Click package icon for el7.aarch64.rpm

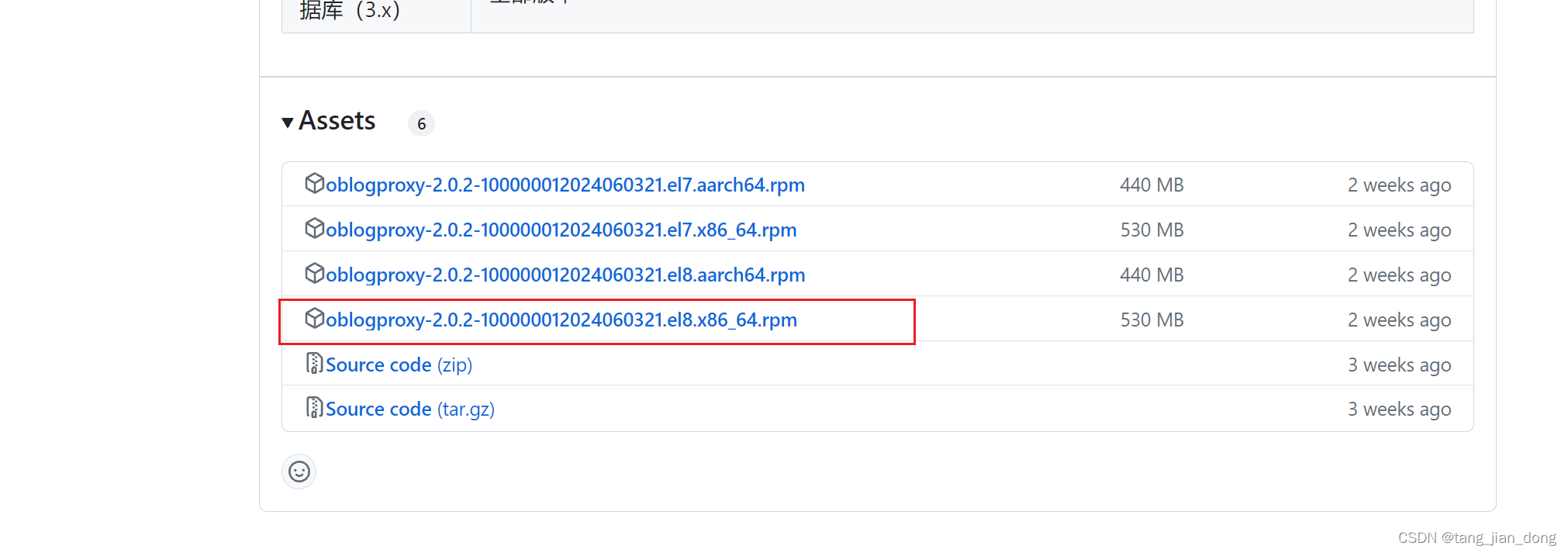click(x=314, y=183)
